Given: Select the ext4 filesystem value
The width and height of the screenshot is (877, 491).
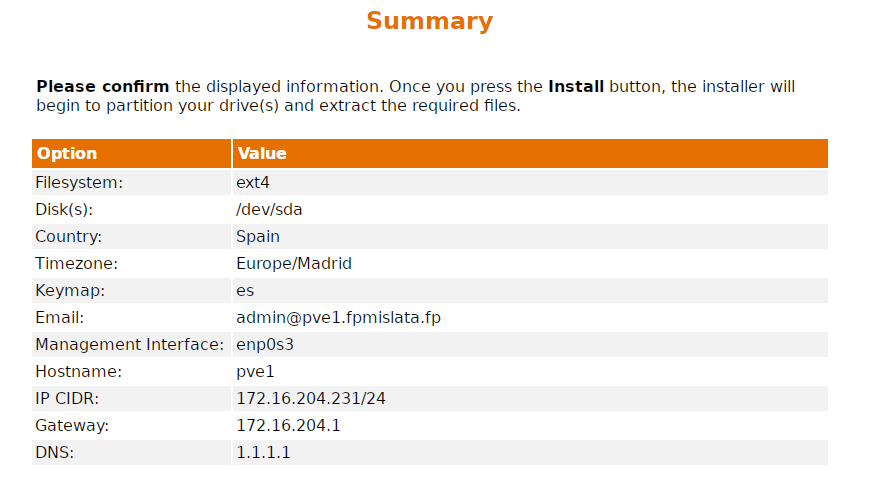Looking at the screenshot, I should (x=253, y=183).
